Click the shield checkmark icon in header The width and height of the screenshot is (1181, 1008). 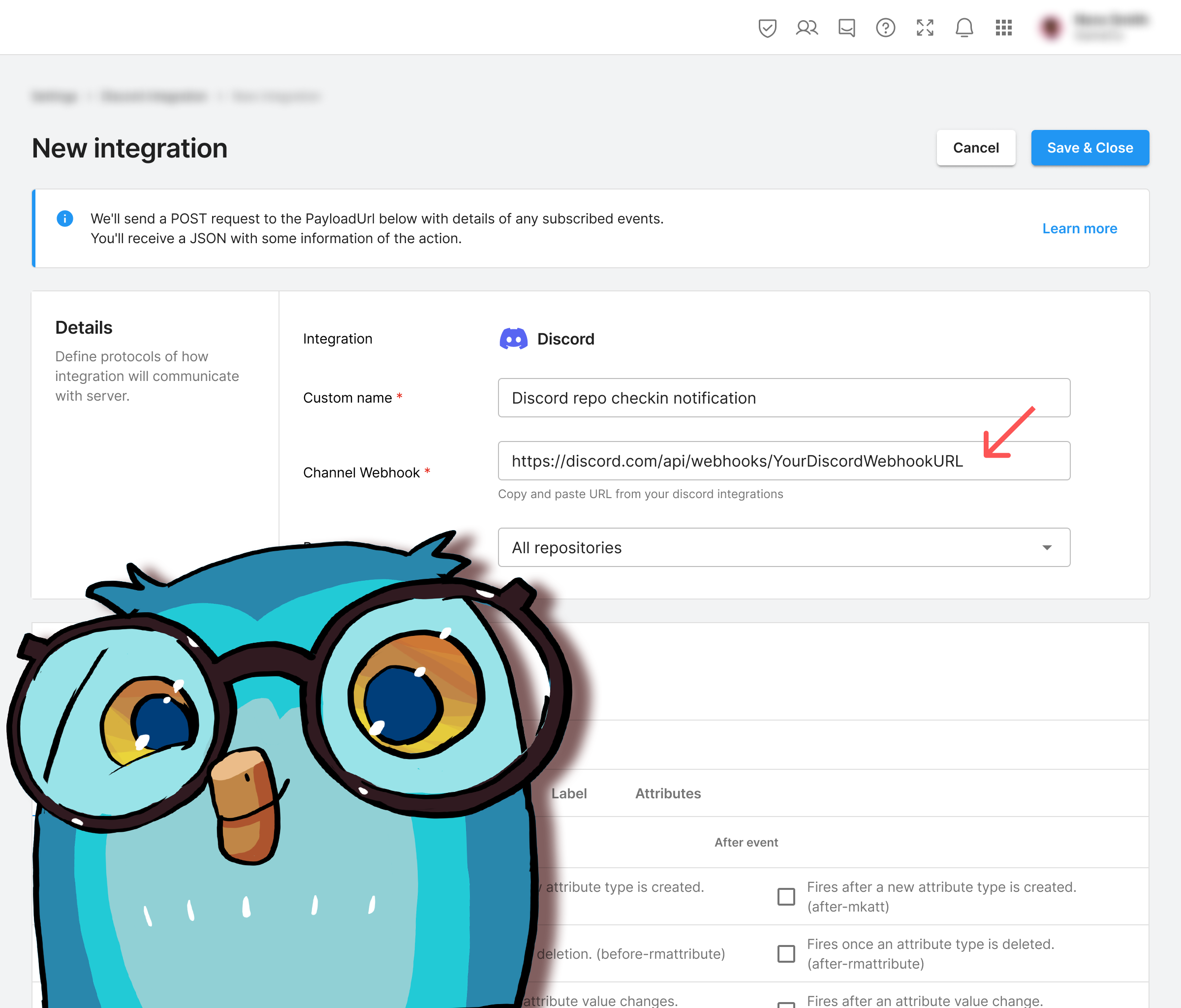pyautogui.click(x=767, y=28)
